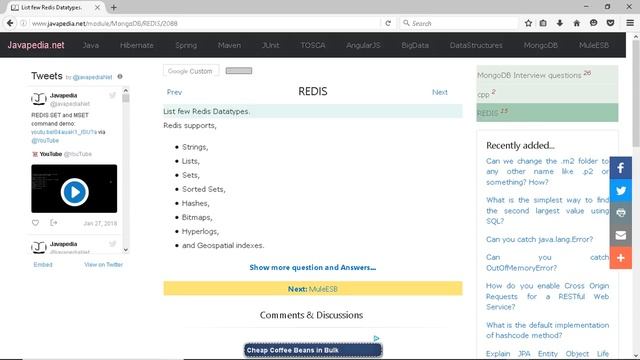Open the Java menu item
Viewport: 640px width, 360px height.
(x=91, y=45)
